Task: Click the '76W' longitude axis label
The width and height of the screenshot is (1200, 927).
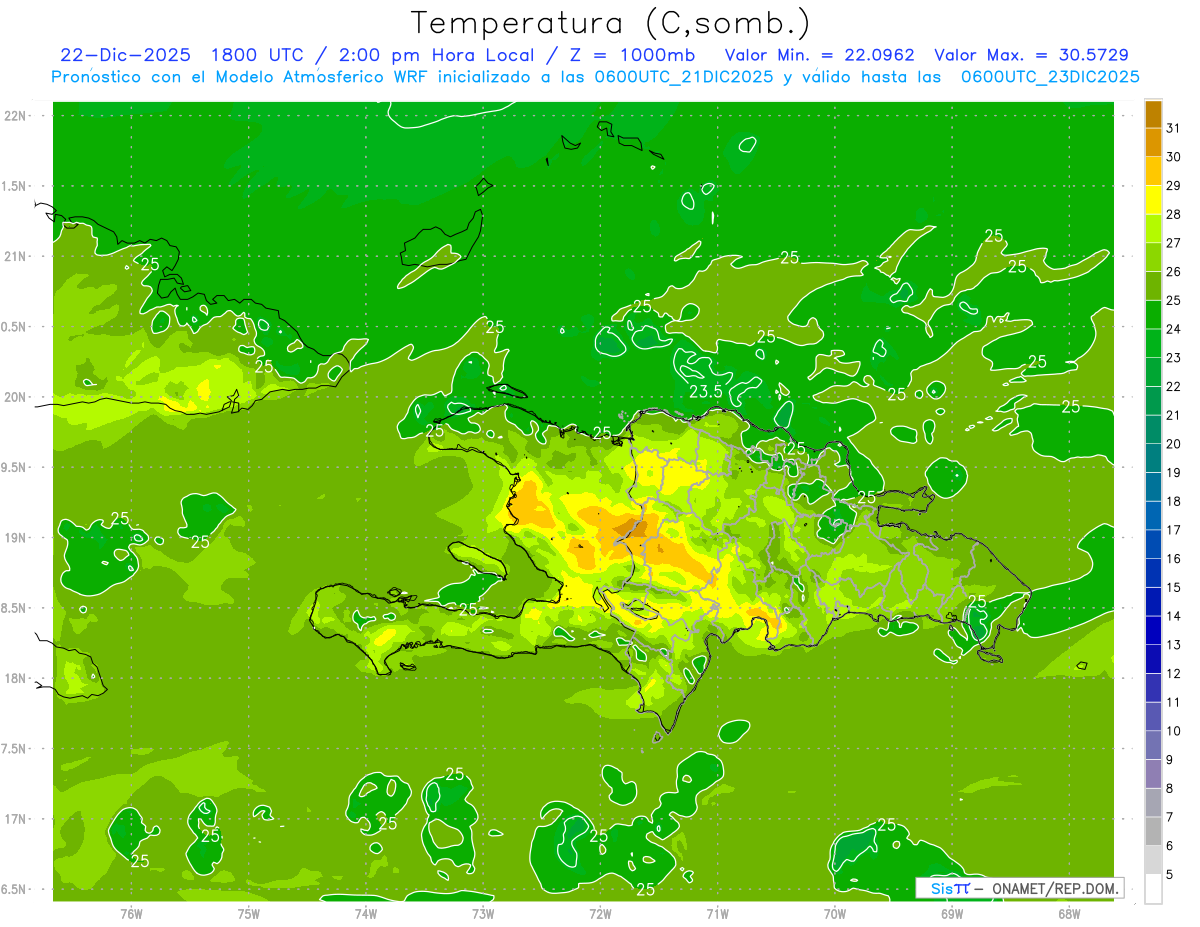Action: pyautogui.click(x=131, y=913)
